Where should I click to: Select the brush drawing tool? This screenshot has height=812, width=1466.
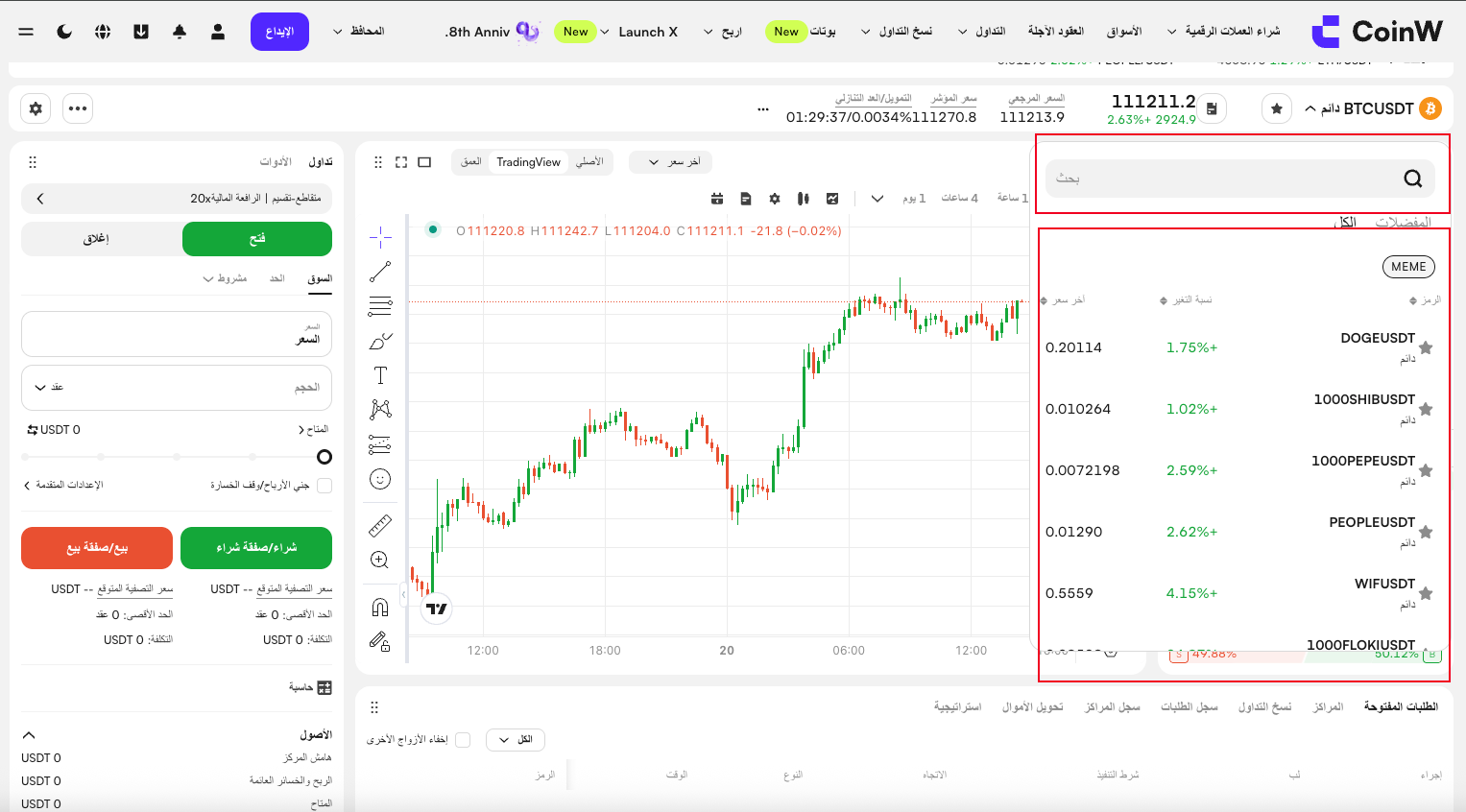click(380, 341)
